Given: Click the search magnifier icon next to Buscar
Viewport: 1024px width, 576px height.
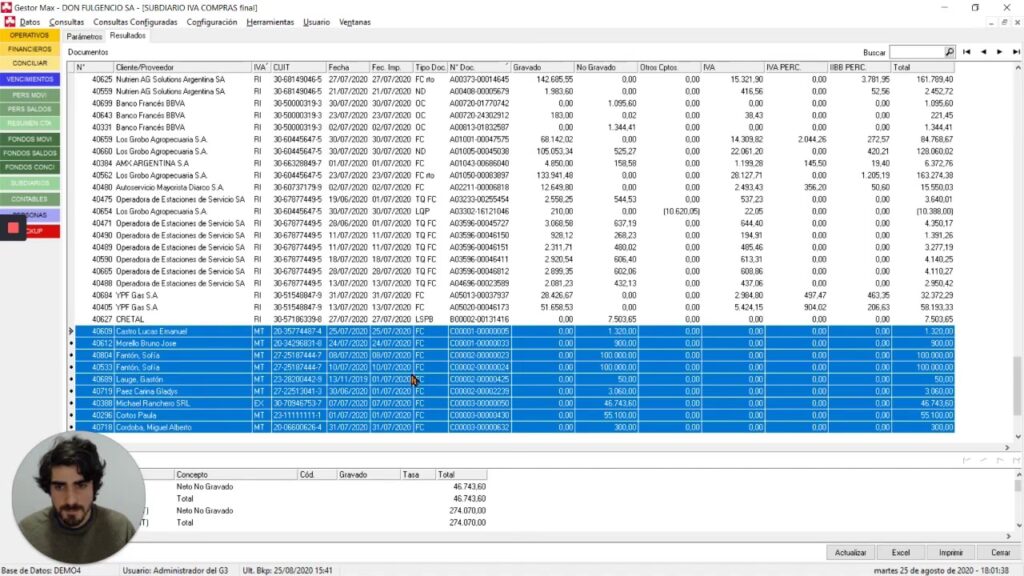Looking at the screenshot, I should [x=949, y=51].
